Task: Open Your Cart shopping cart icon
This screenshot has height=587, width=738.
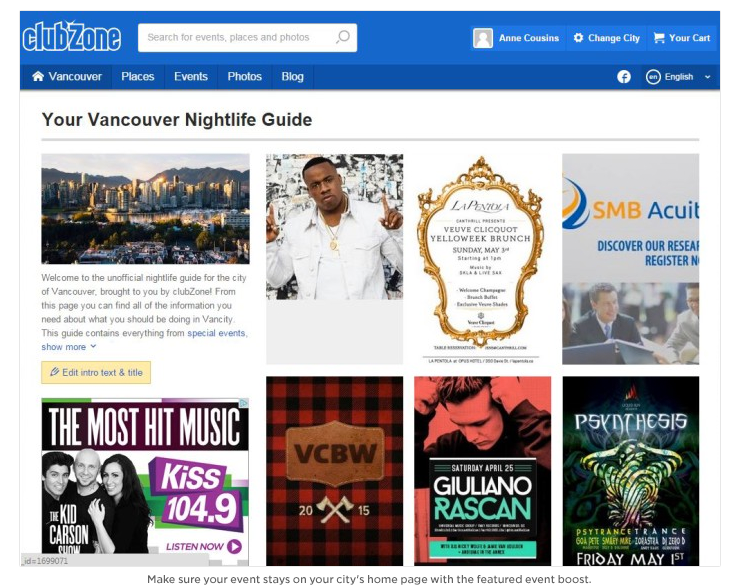Action: (659, 38)
